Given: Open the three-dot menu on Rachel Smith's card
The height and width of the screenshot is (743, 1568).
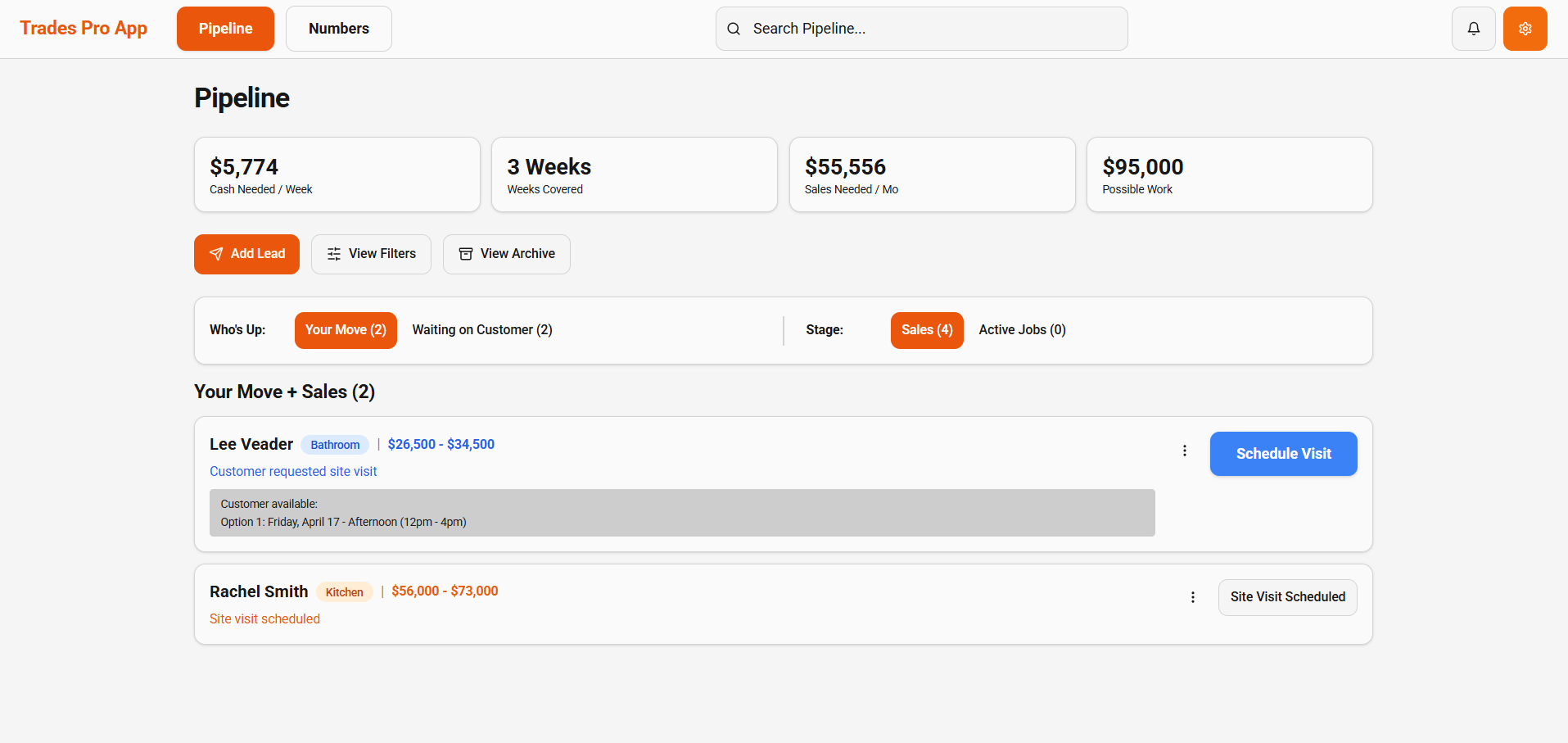Looking at the screenshot, I should 1192,597.
